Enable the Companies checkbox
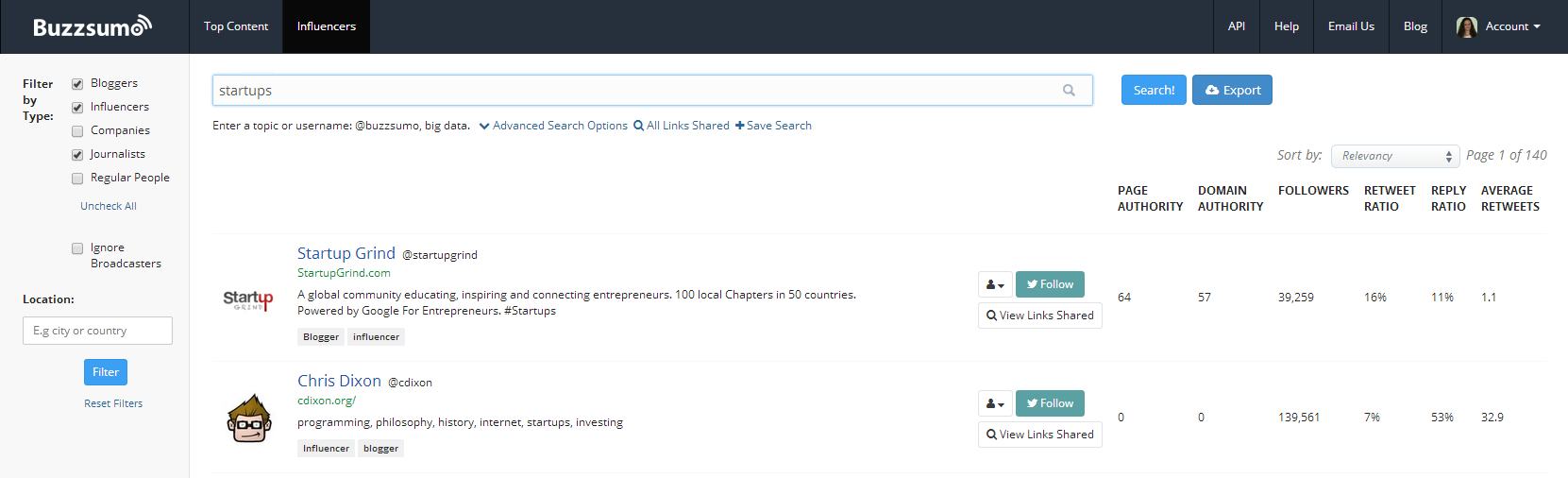1568x478 pixels. pyautogui.click(x=77, y=131)
